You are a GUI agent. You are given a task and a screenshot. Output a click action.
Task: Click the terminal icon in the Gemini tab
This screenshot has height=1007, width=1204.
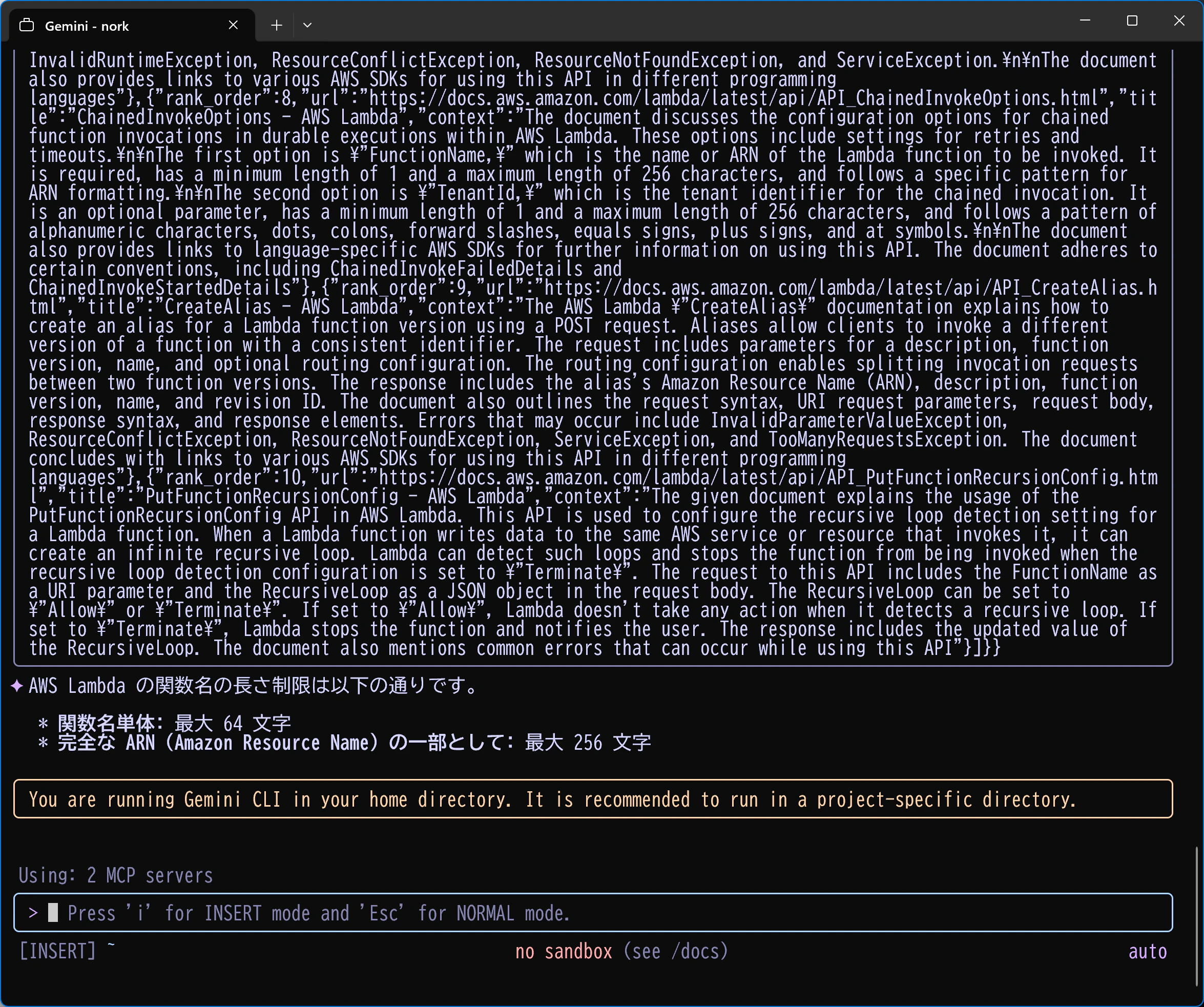[27, 25]
